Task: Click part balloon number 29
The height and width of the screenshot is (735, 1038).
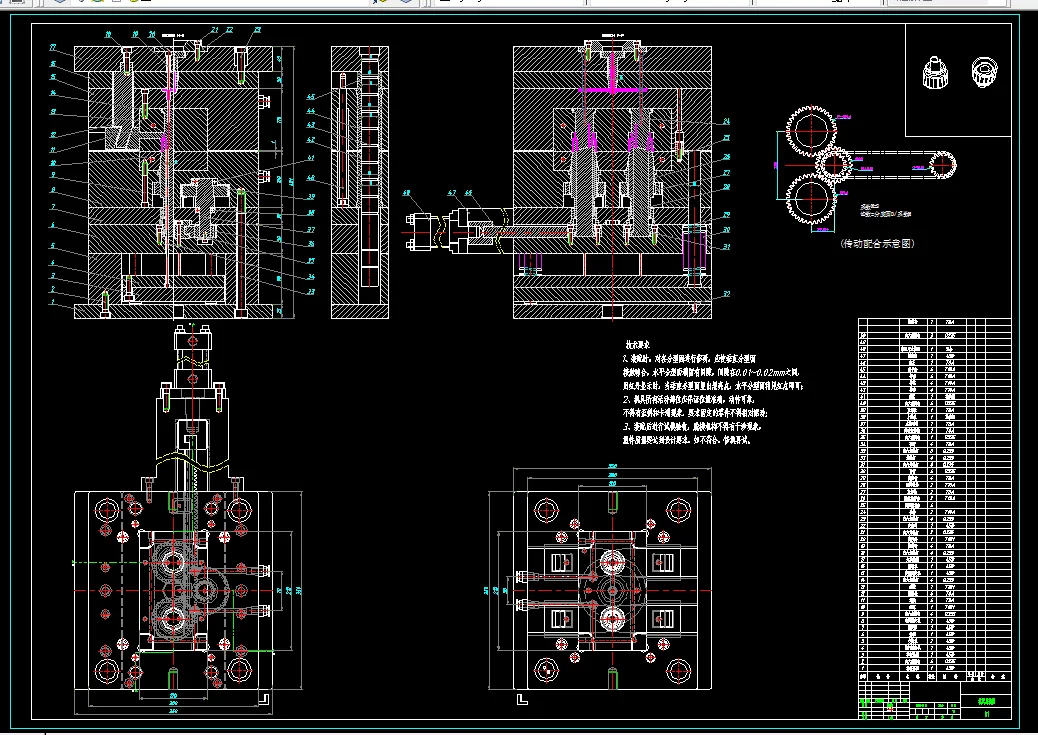Action: coord(726,215)
